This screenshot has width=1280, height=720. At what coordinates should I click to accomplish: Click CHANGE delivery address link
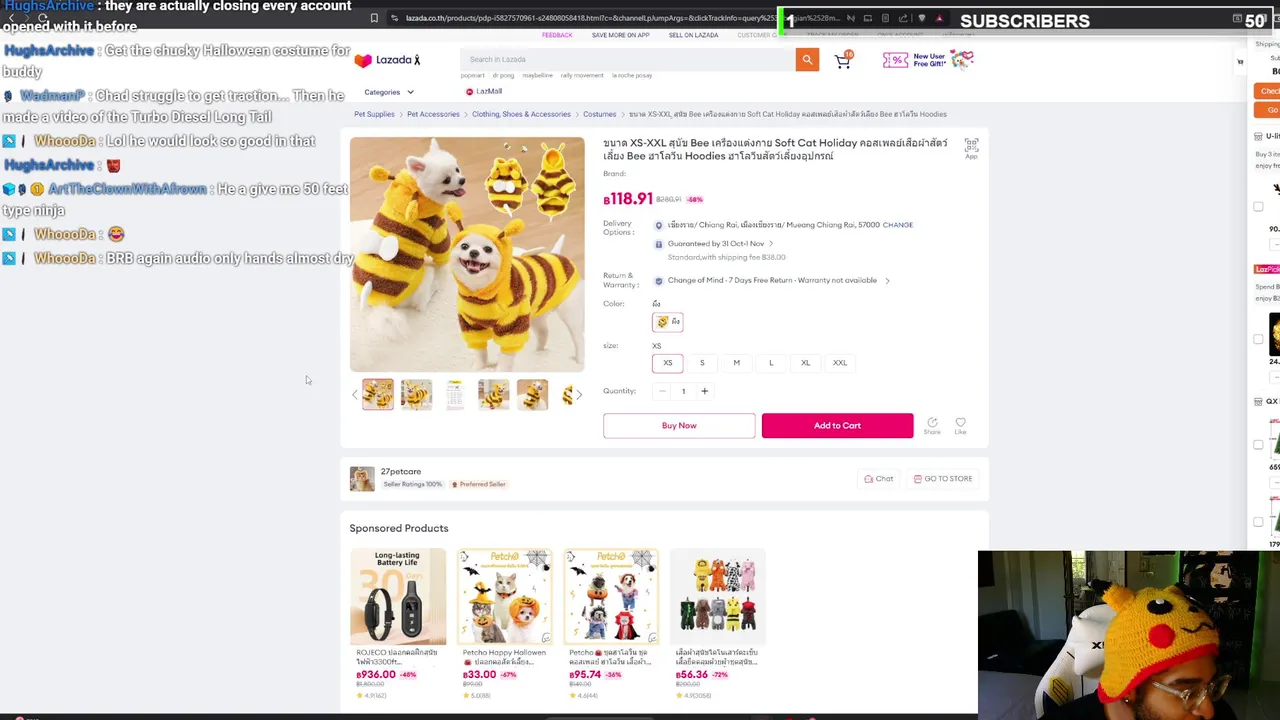[898, 225]
